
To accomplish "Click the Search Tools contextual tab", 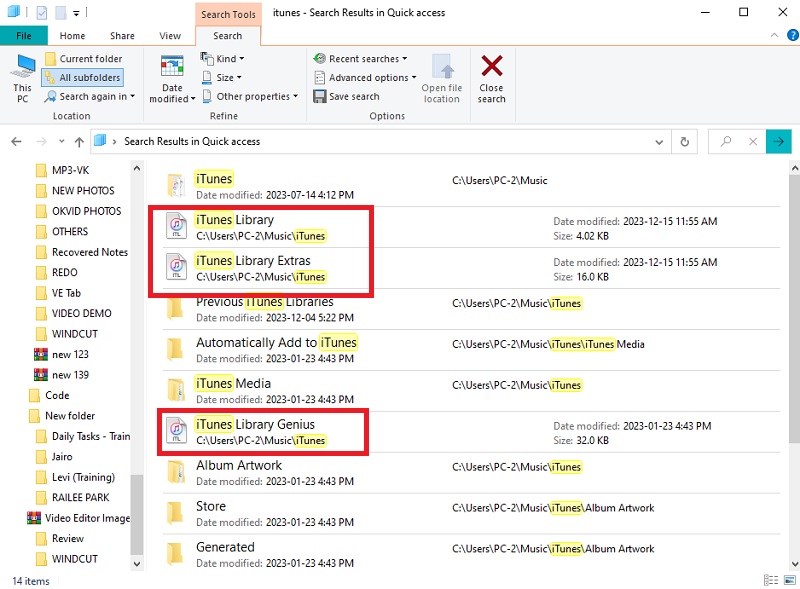I will [x=228, y=14].
